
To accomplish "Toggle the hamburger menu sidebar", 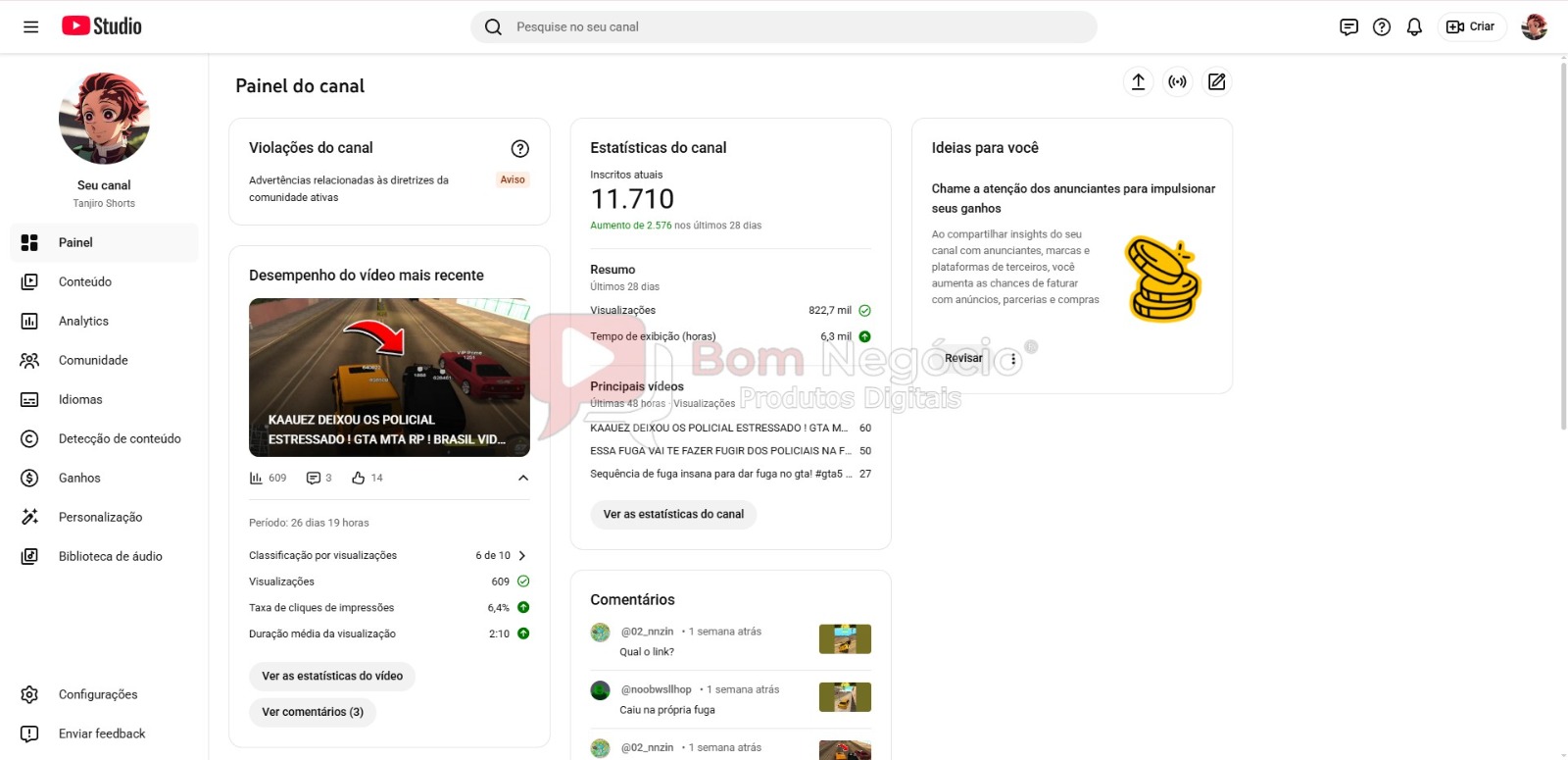I will 31,27.
